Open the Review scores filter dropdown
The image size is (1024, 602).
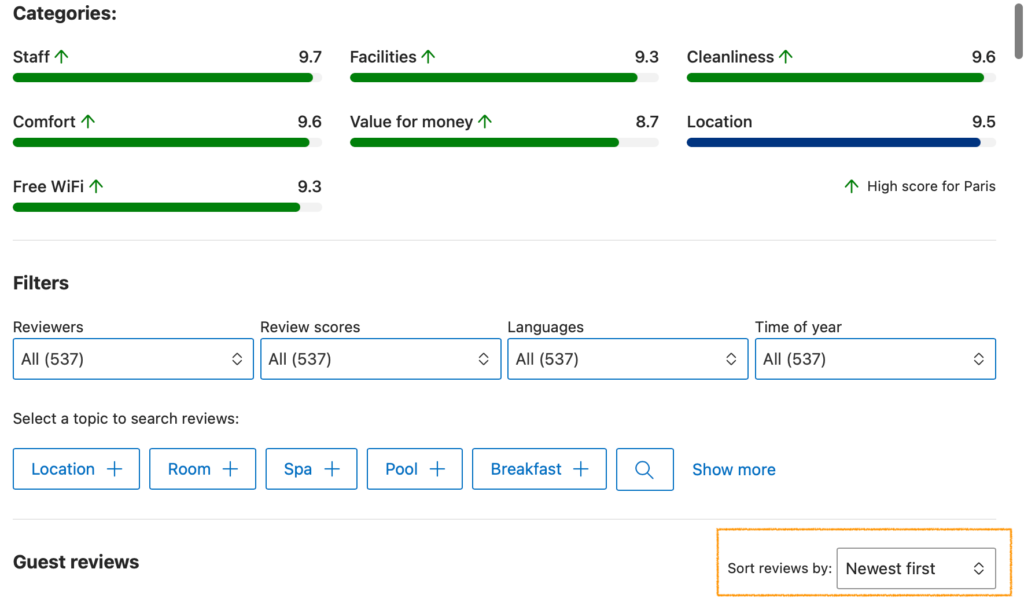pos(381,359)
